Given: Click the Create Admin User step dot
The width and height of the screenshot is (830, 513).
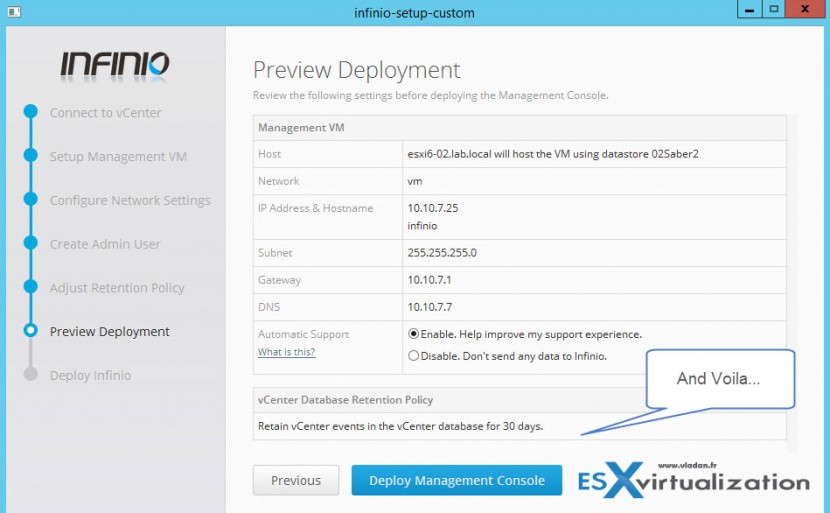Looking at the screenshot, I should pos(31,242).
